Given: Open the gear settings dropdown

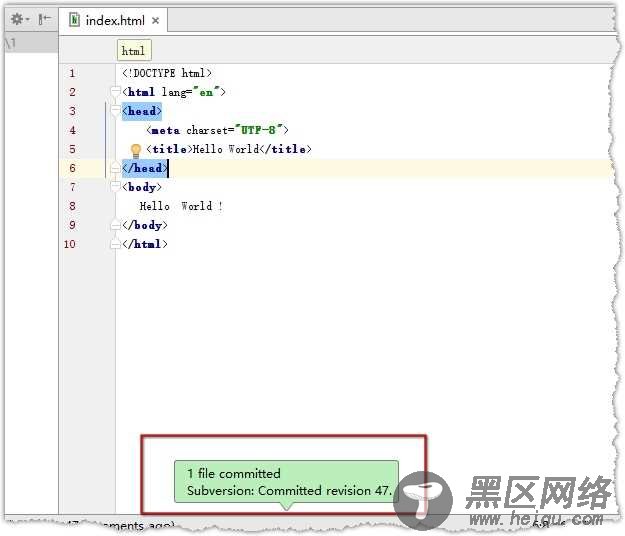Looking at the screenshot, I should (x=20, y=19).
